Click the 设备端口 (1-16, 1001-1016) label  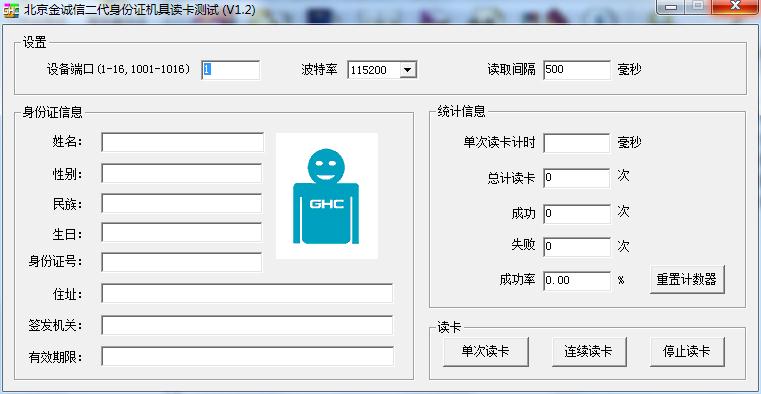(118, 69)
